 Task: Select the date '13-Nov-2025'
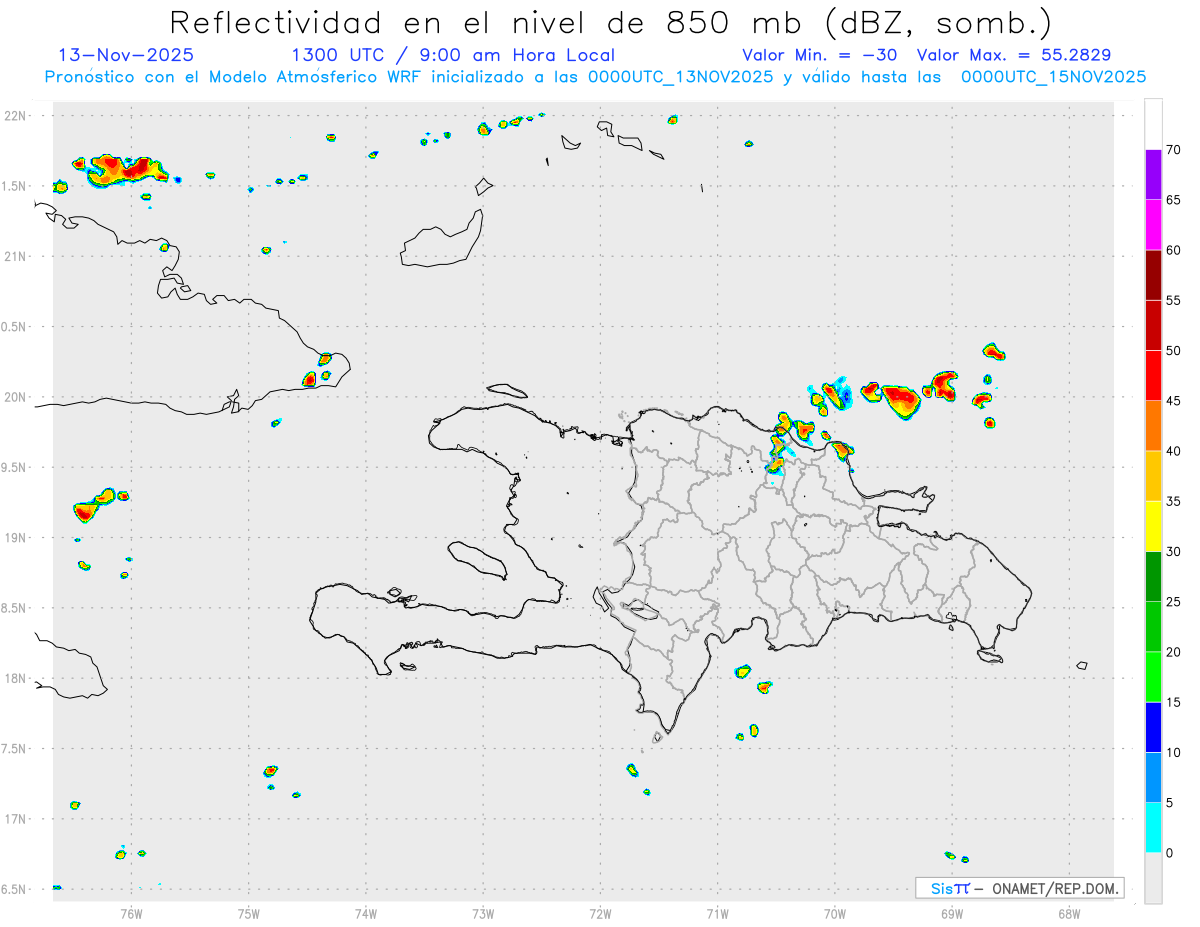(126, 55)
